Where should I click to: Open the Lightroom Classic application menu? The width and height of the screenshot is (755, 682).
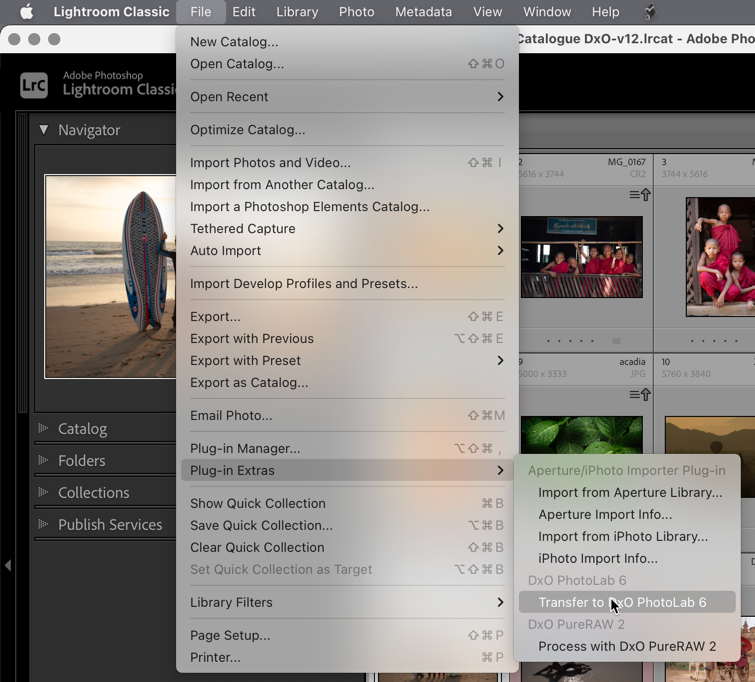pyautogui.click(x=111, y=12)
